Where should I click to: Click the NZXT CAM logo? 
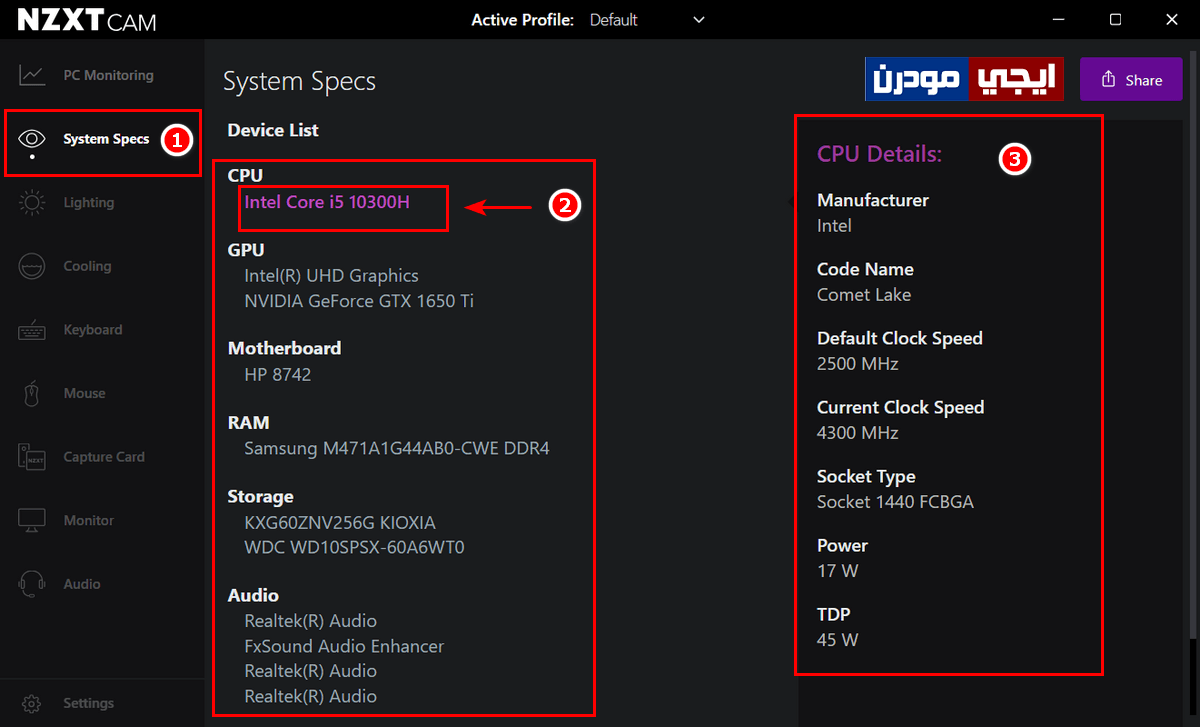pos(87,20)
